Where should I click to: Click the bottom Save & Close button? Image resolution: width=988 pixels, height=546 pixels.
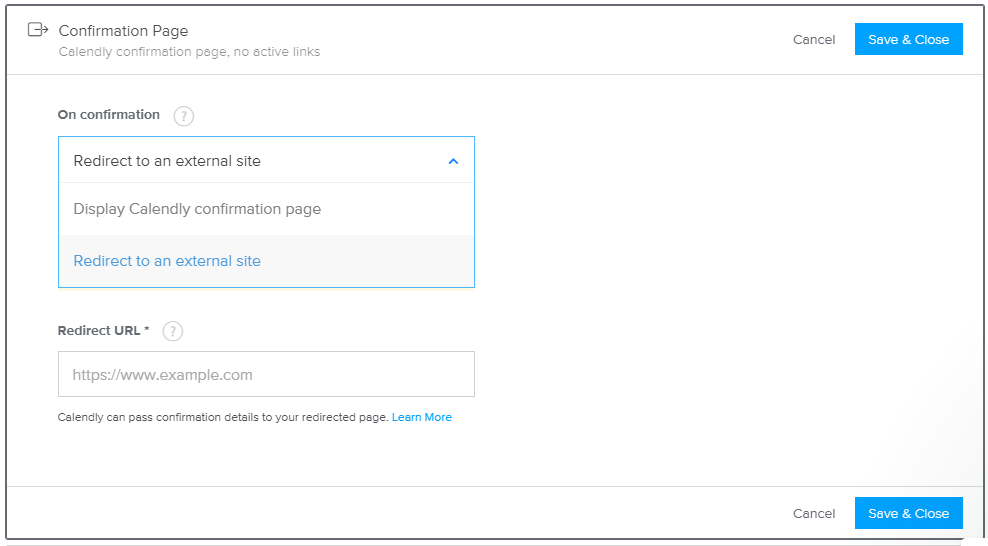click(x=908, y=513)
